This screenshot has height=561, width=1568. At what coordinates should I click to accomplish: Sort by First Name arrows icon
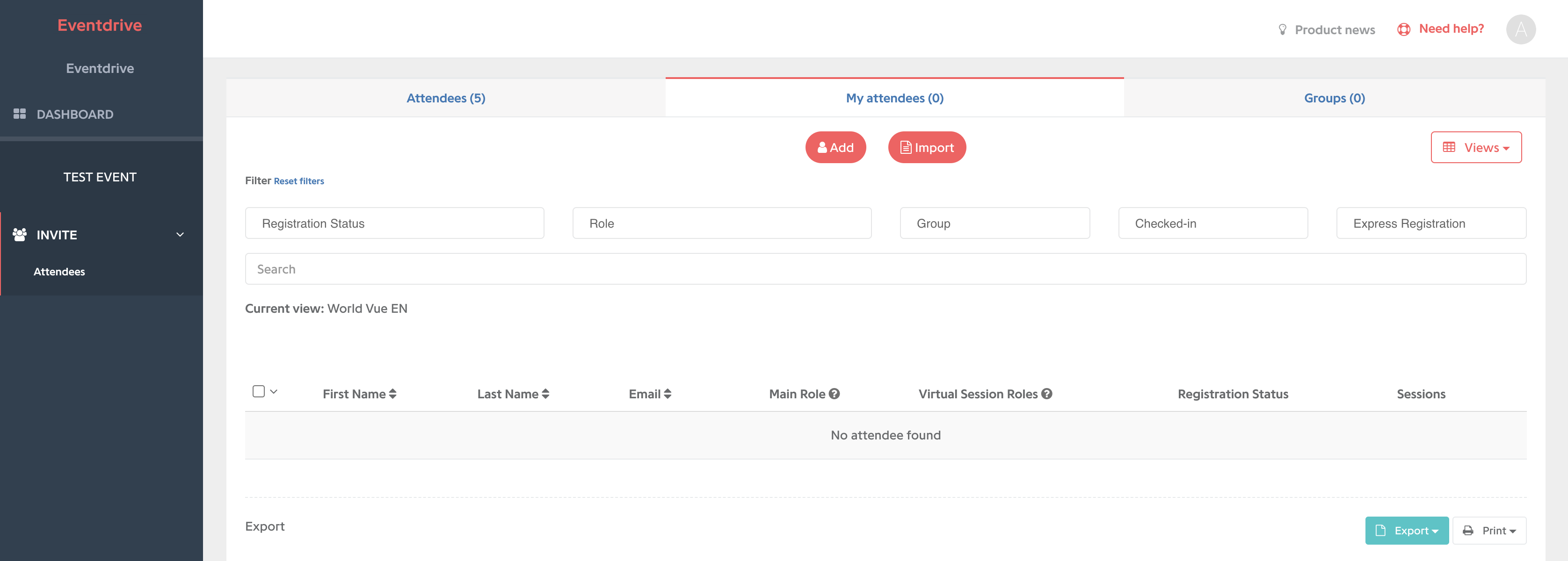[392, 394]
